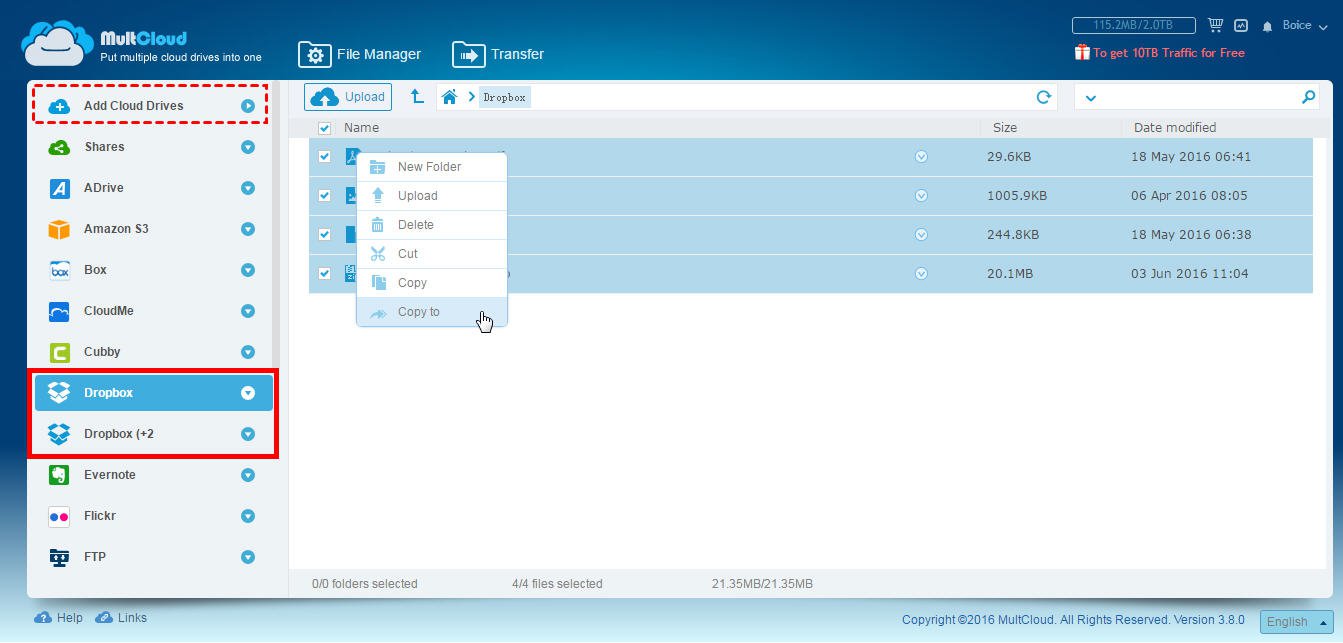Sort the files by the Date modified column
The image size is (1343, 643).
1175,128
